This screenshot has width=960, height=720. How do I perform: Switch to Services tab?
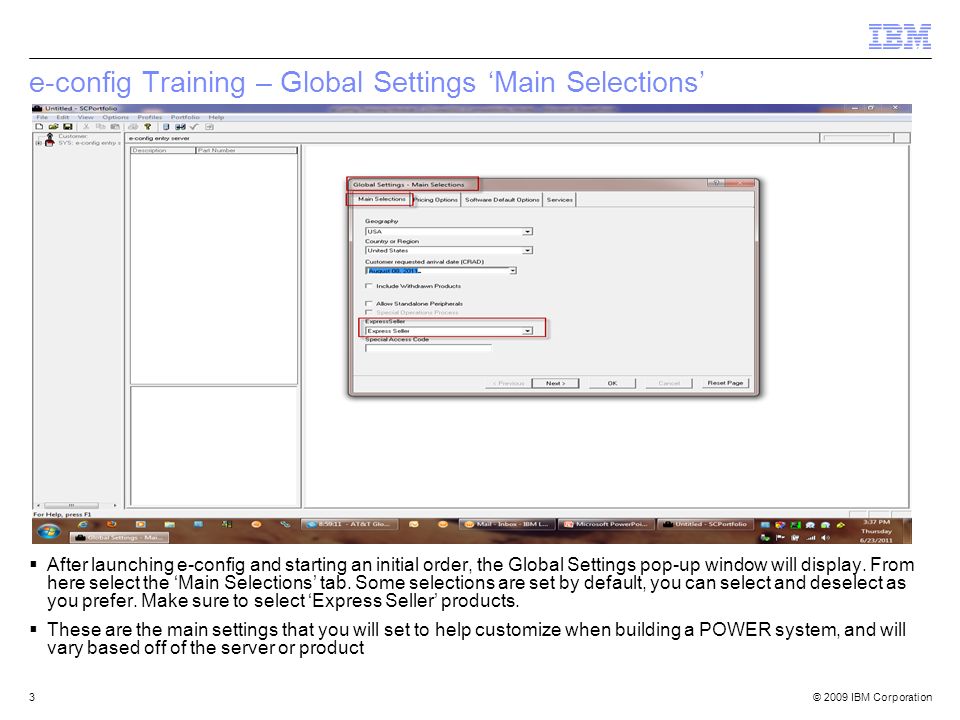point(560,200)
